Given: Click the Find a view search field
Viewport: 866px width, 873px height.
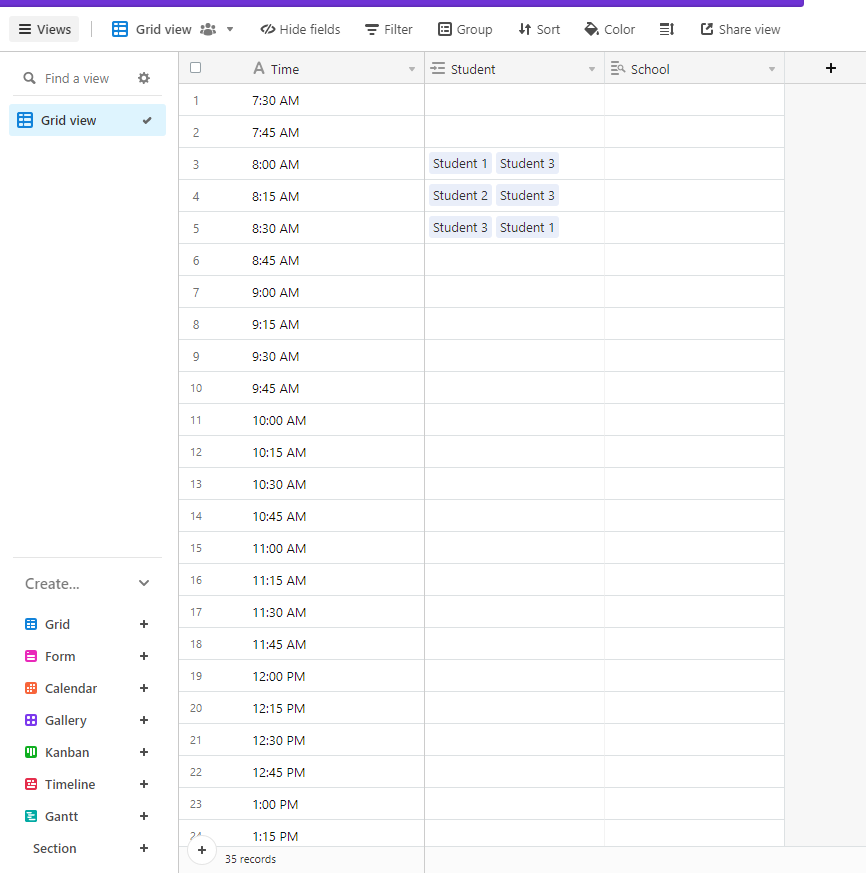Looking at the screenshot, I should pyautogui.click(x=77, y=79).
